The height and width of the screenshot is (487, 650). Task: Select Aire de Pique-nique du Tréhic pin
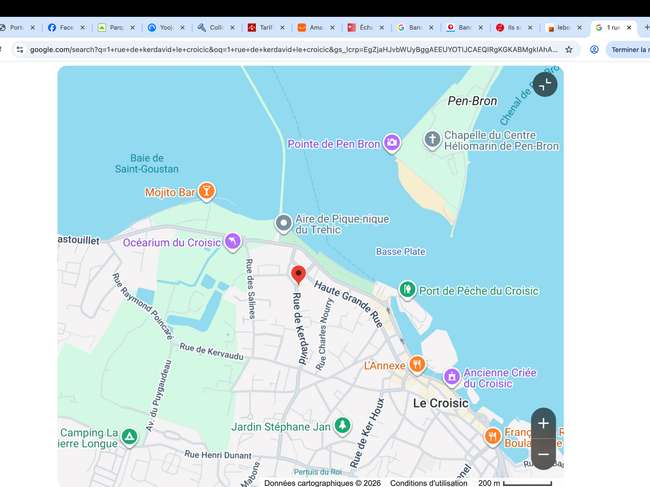click(x=284, y=223)
